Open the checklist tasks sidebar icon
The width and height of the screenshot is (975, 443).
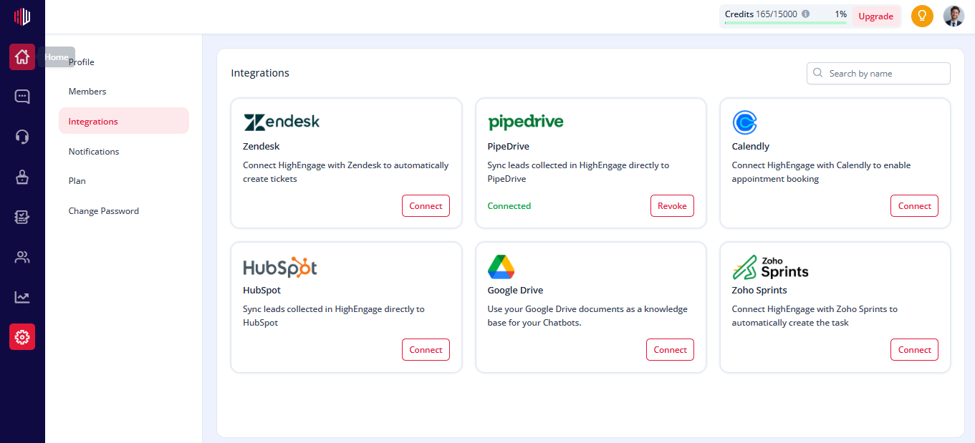click(x=22, y=217)
